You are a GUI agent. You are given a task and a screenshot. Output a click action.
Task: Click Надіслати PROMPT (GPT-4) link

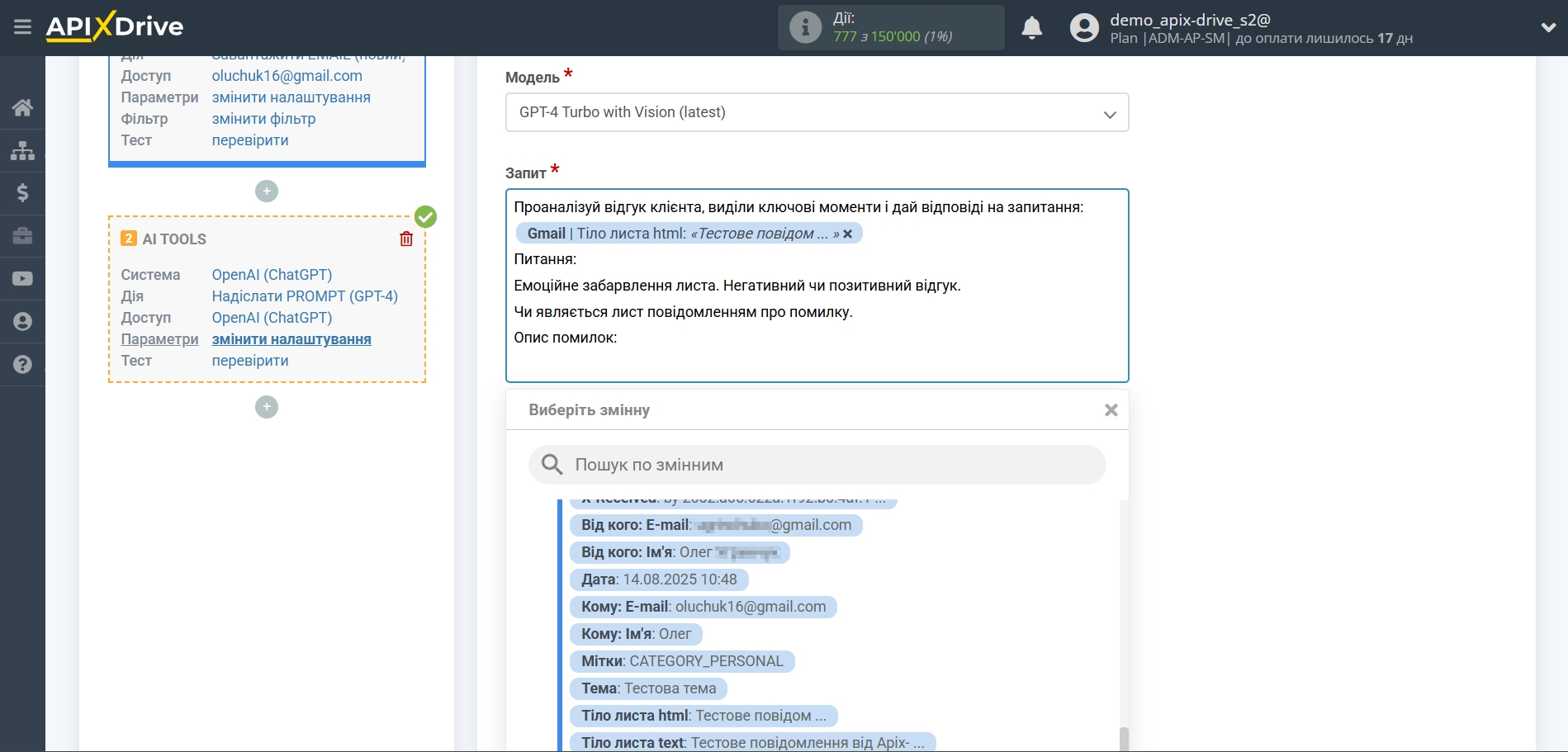pyautogui.click(x=305, y=296)
